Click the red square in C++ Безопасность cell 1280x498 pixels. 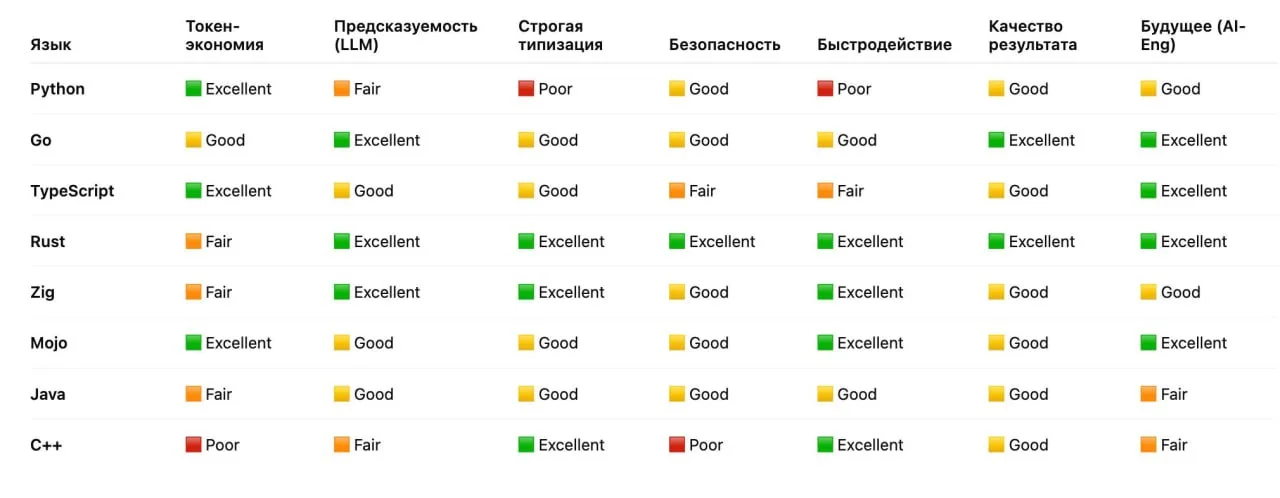pos(677,445)
